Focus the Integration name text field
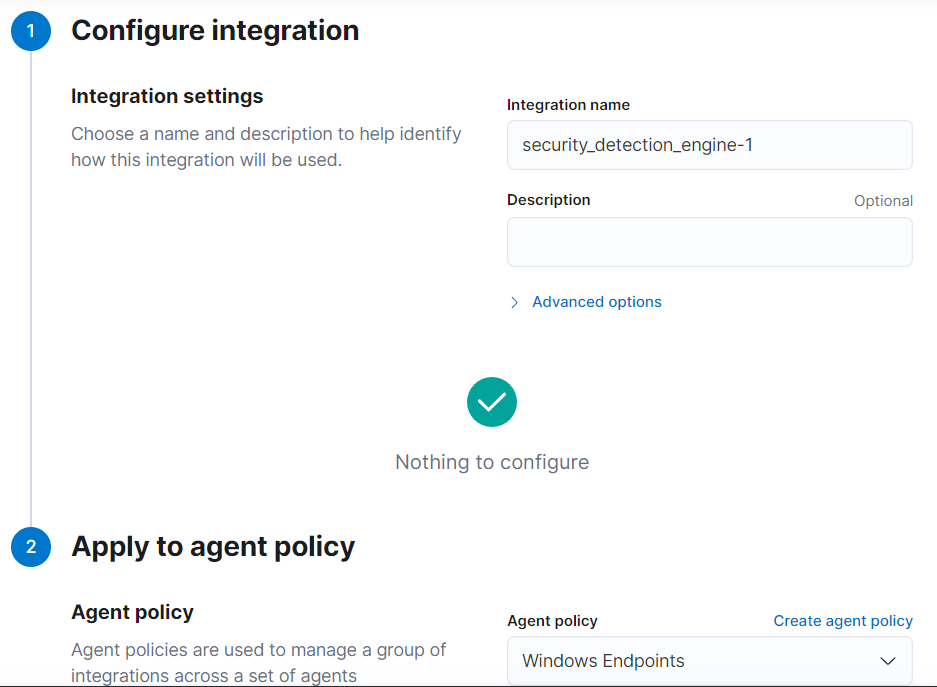 (709, 145)
